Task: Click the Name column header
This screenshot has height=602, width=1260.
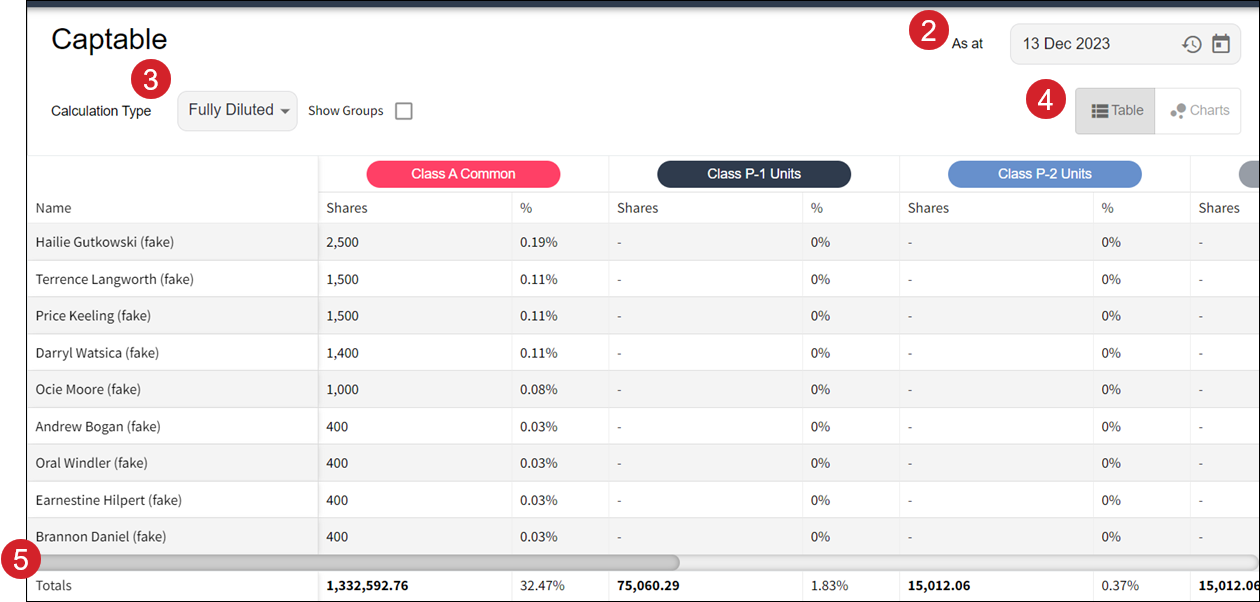Action: (x=54, y=208)
